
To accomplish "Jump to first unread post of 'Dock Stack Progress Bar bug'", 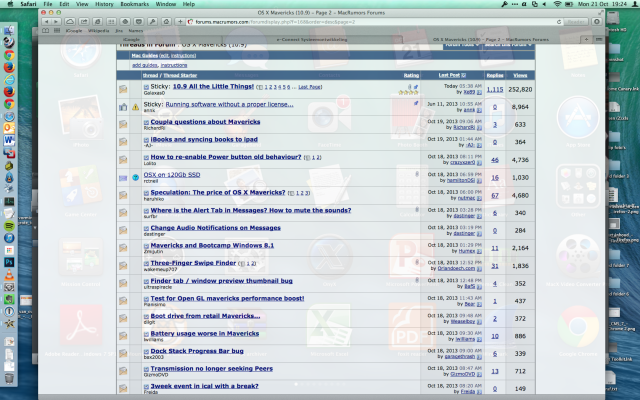I will pyautogui.click(x=146, y=351).
